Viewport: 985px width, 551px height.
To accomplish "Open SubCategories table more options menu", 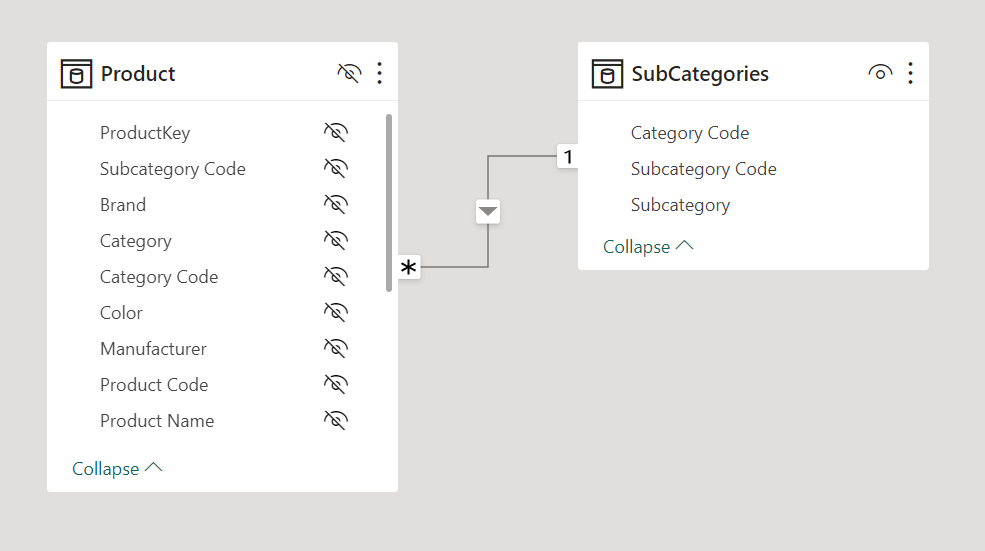I will point(910,73).
